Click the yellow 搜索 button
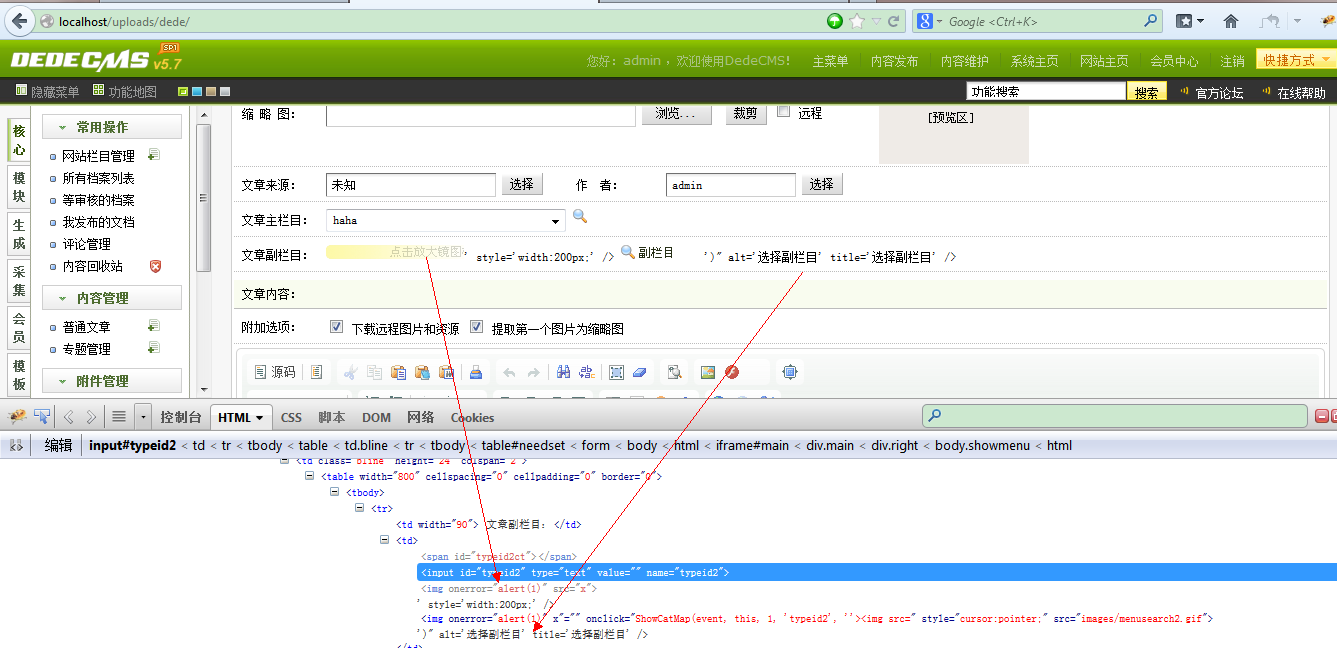 click(1147, 92)
